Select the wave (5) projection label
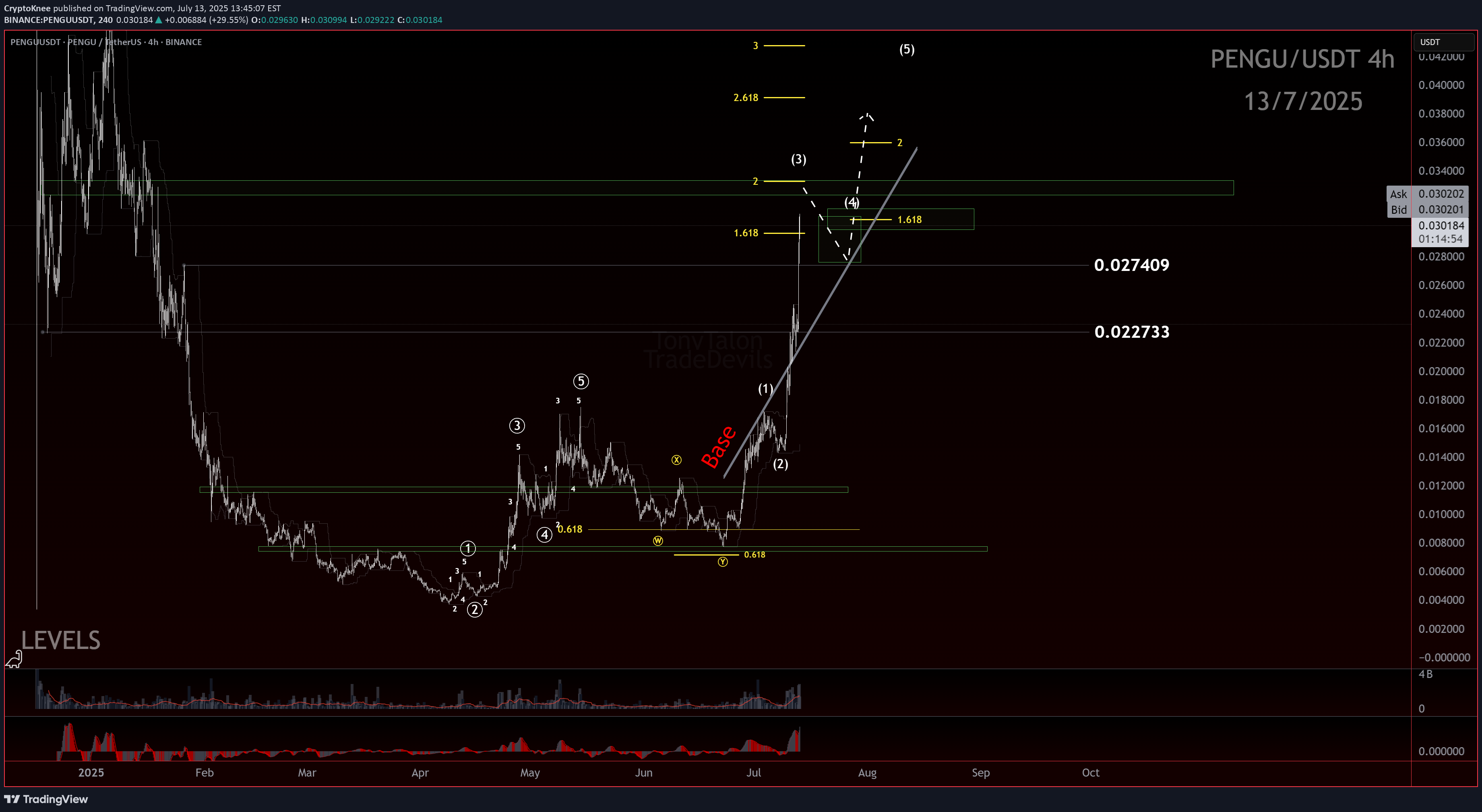Image resolution: width=1482 pixels, height=812 pixels. pos(907,50)
